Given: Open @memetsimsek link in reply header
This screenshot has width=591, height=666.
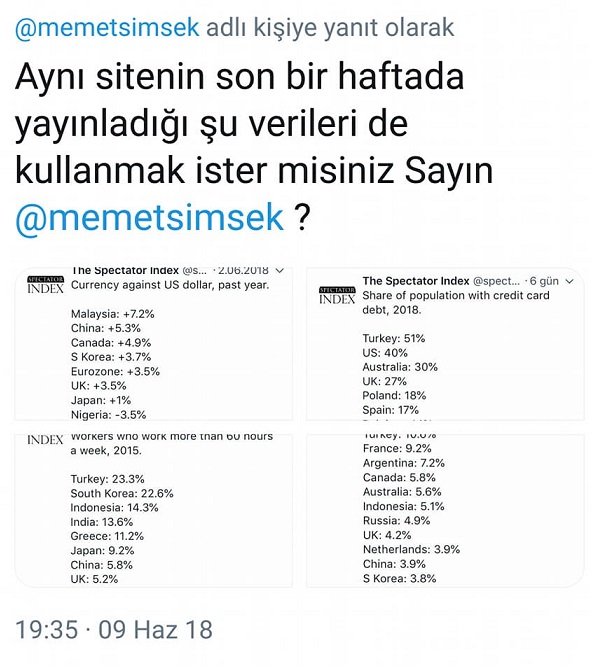Looking at the screenshot, I should (x=107, y=28).
